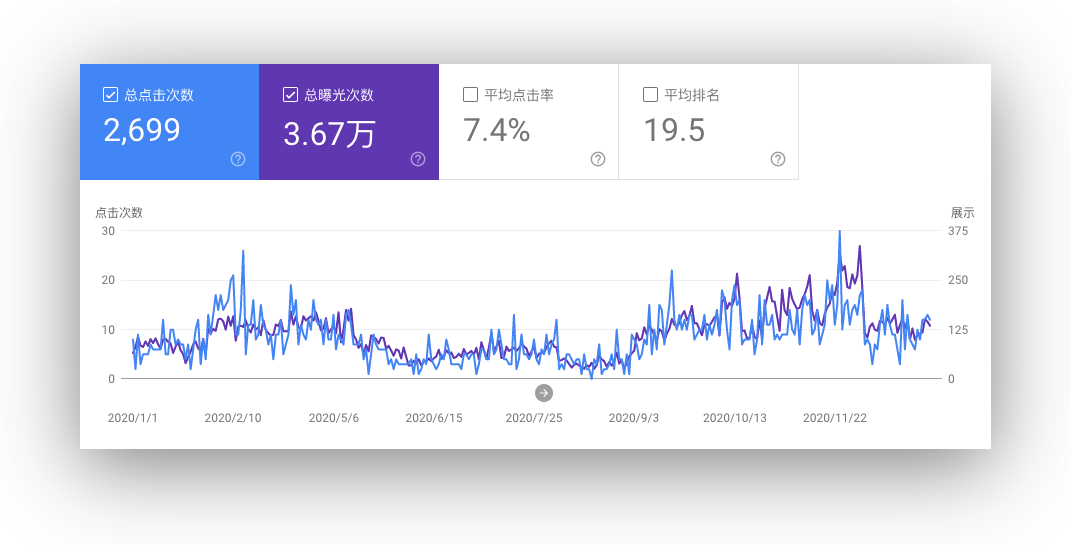
Task: Click the 2020/2/10 date label
Action: tap(233, 418)
